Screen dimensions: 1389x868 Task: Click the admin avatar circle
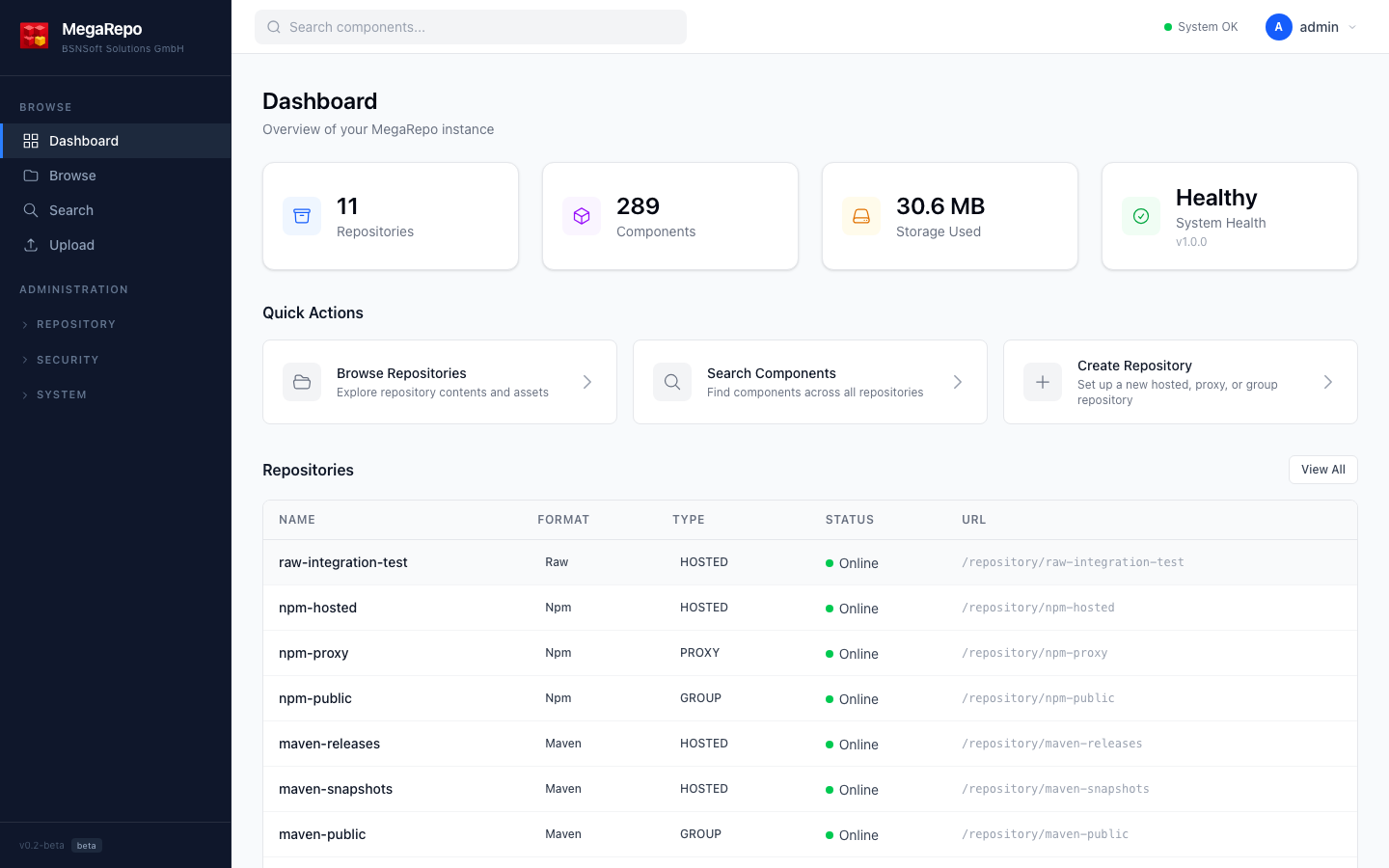click(1278, 27)
